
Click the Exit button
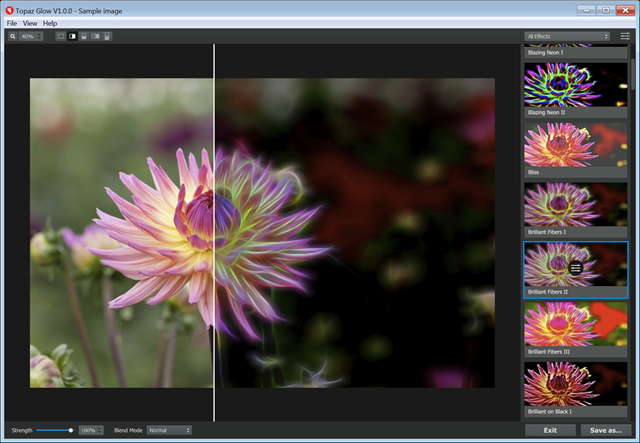(550, 430)
